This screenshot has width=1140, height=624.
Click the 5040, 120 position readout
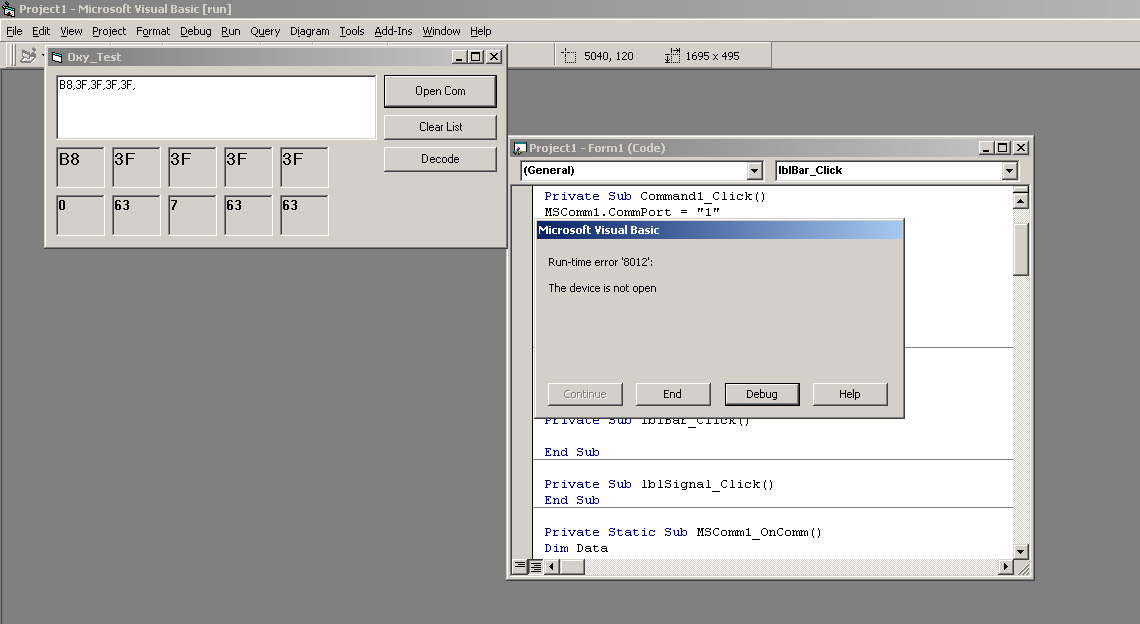pos(609,56)
